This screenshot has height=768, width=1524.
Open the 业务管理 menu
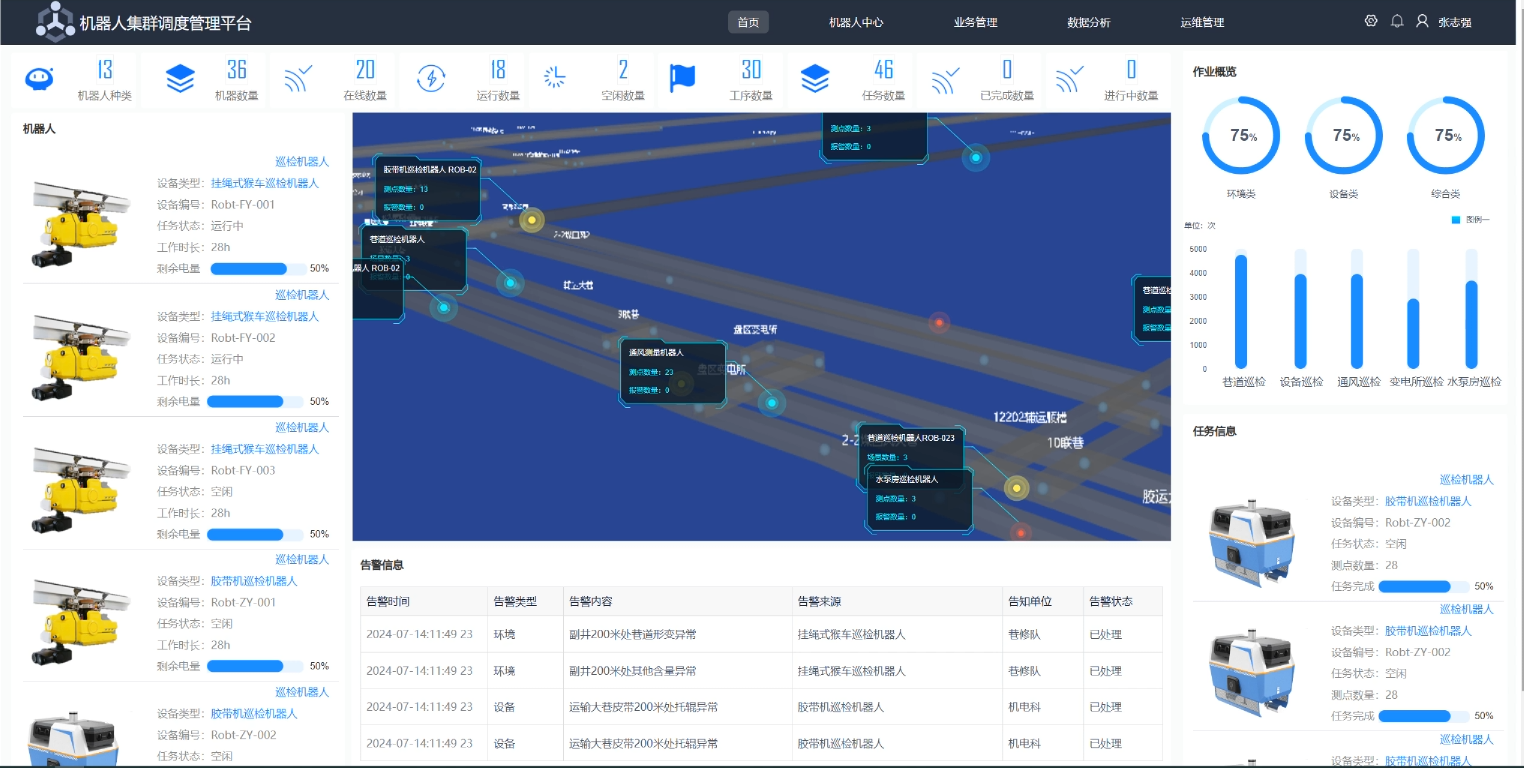coord(976,22)
